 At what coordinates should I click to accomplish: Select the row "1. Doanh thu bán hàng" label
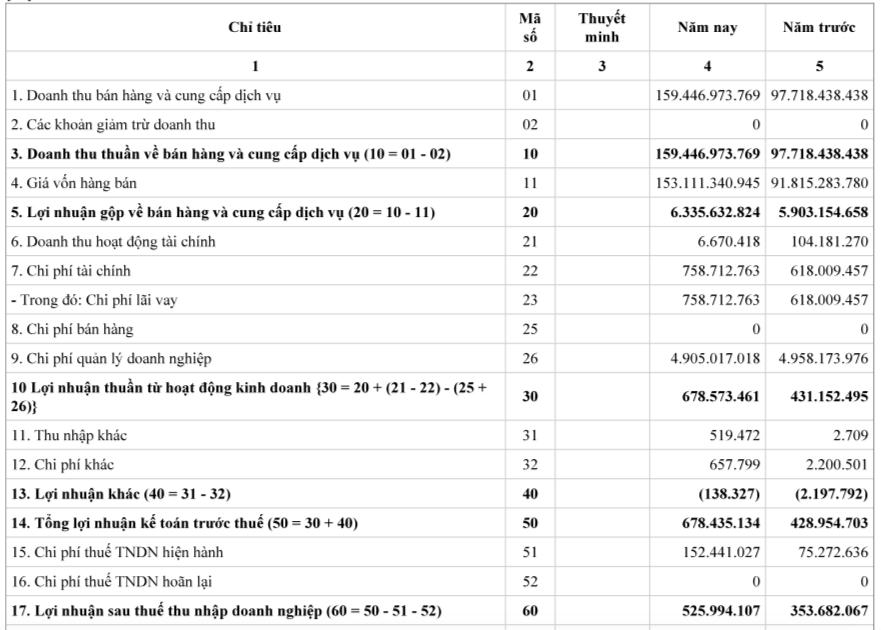(x=146, y=95)
